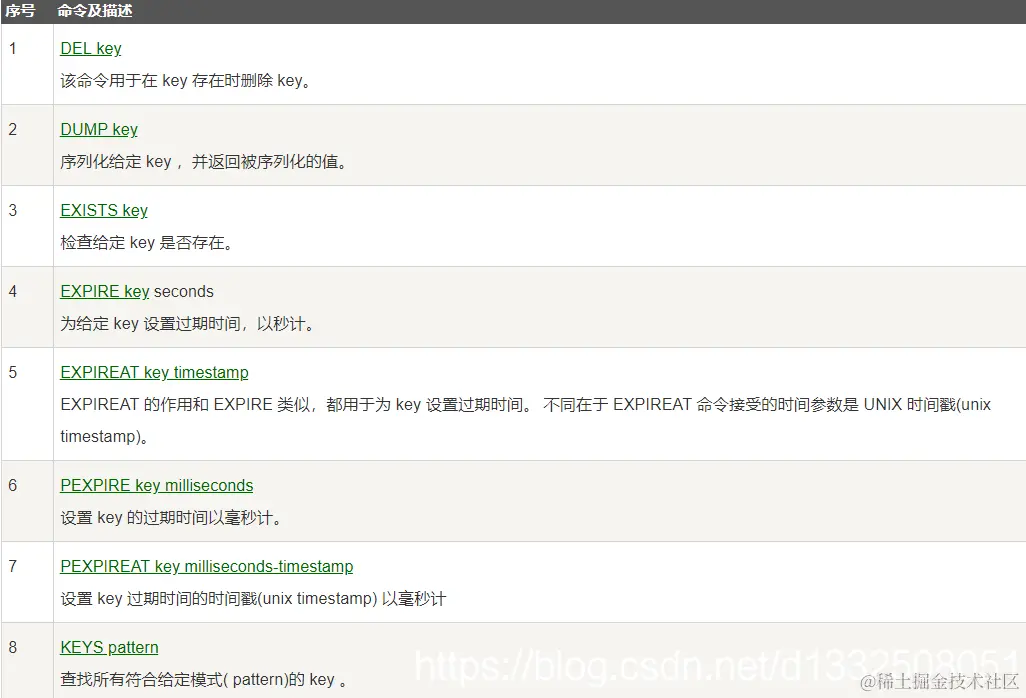This screenshot has height=698, width=1026.
Task: Open the DEL key command link
Action: point(90,48)
